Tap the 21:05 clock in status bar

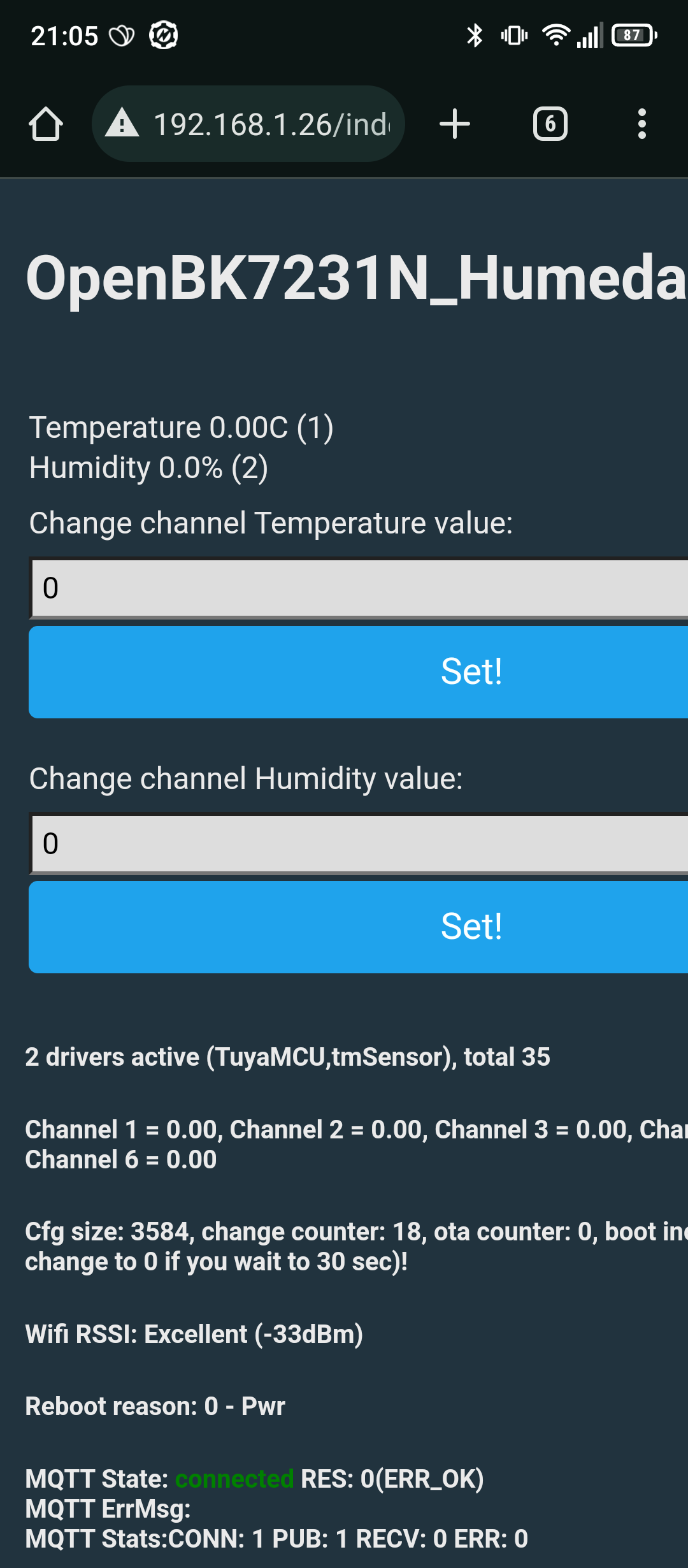64,36
